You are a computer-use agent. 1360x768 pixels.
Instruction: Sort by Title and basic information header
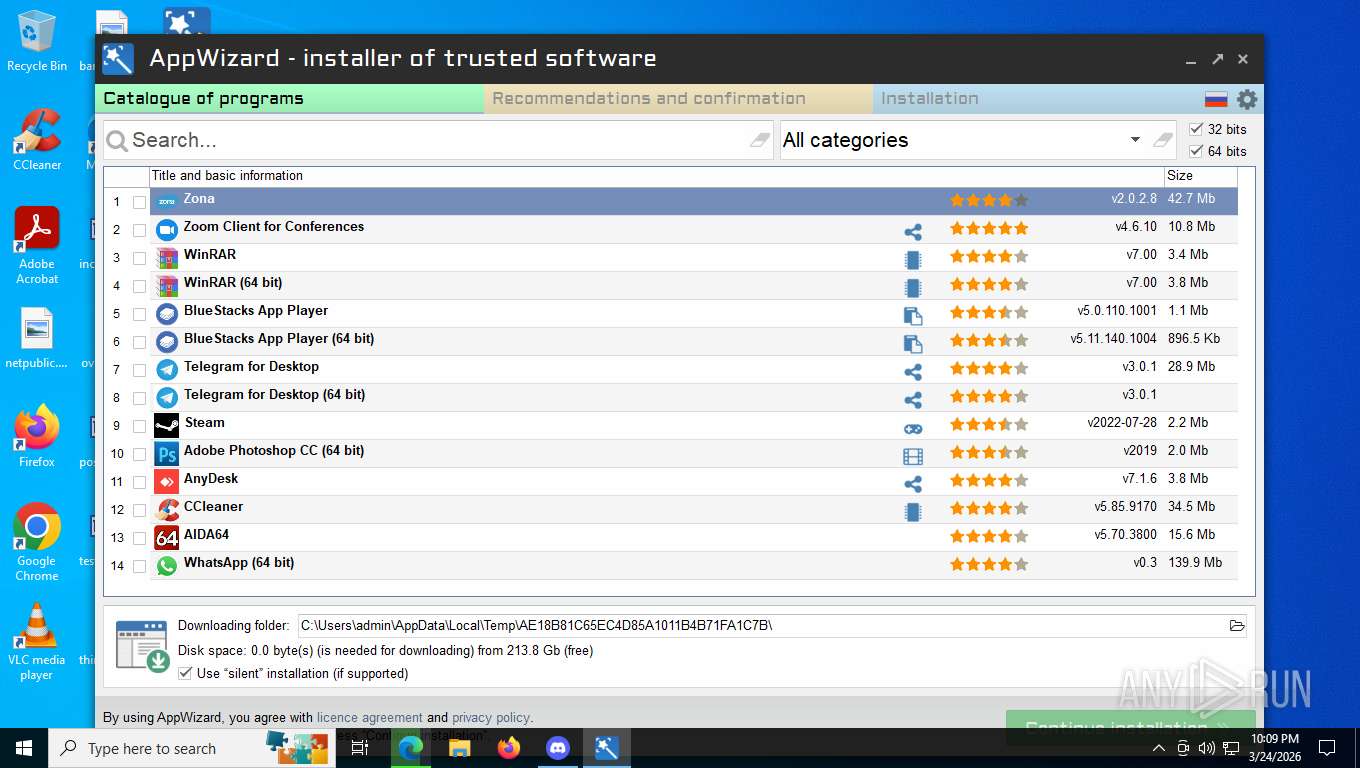(656, 175)
